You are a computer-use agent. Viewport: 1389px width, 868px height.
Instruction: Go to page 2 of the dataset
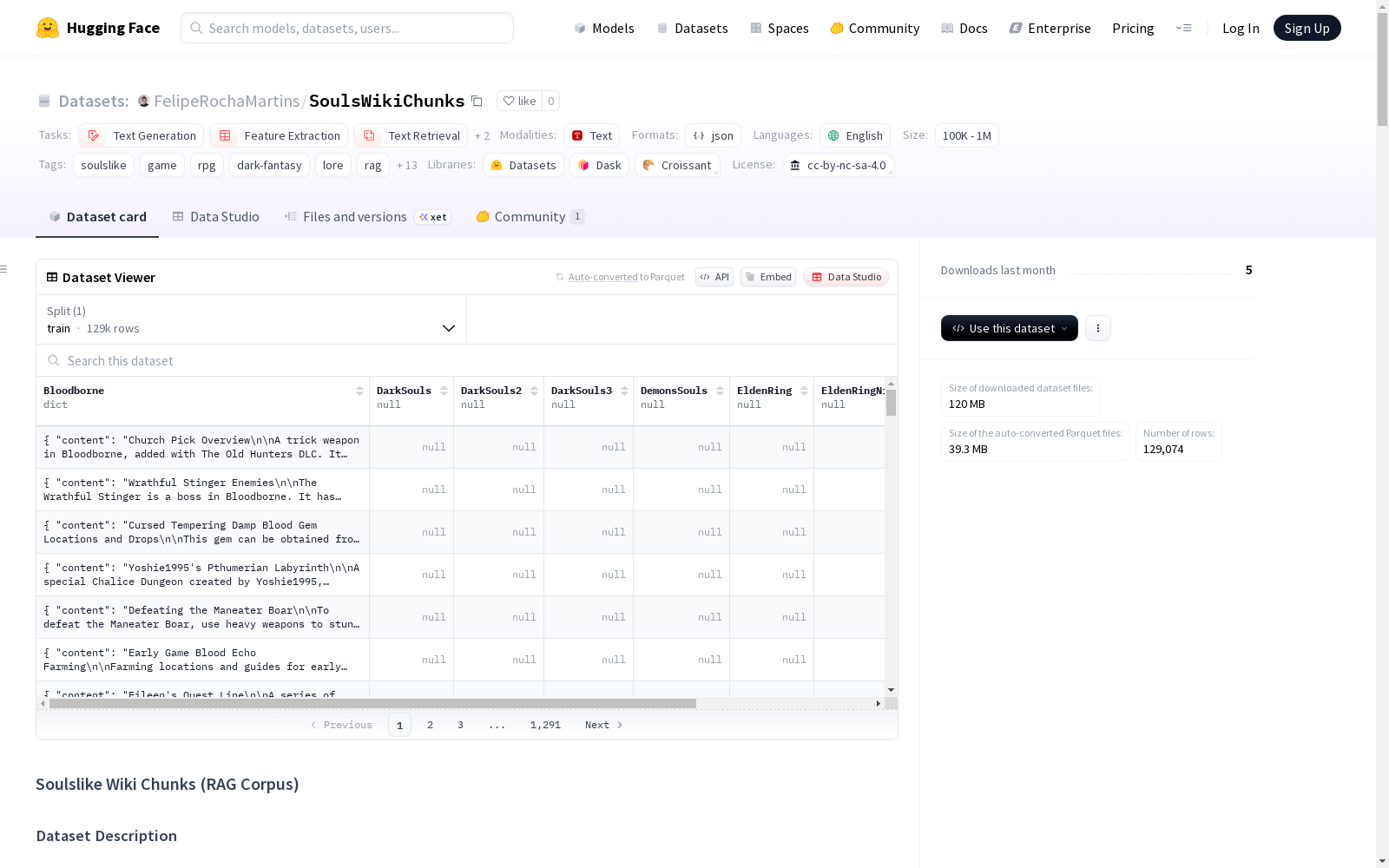point(430,725)
